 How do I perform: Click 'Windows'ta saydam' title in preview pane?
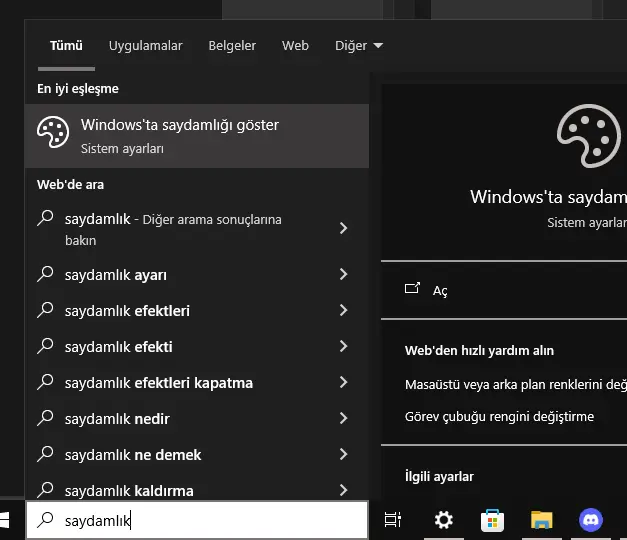click(548, 197)
